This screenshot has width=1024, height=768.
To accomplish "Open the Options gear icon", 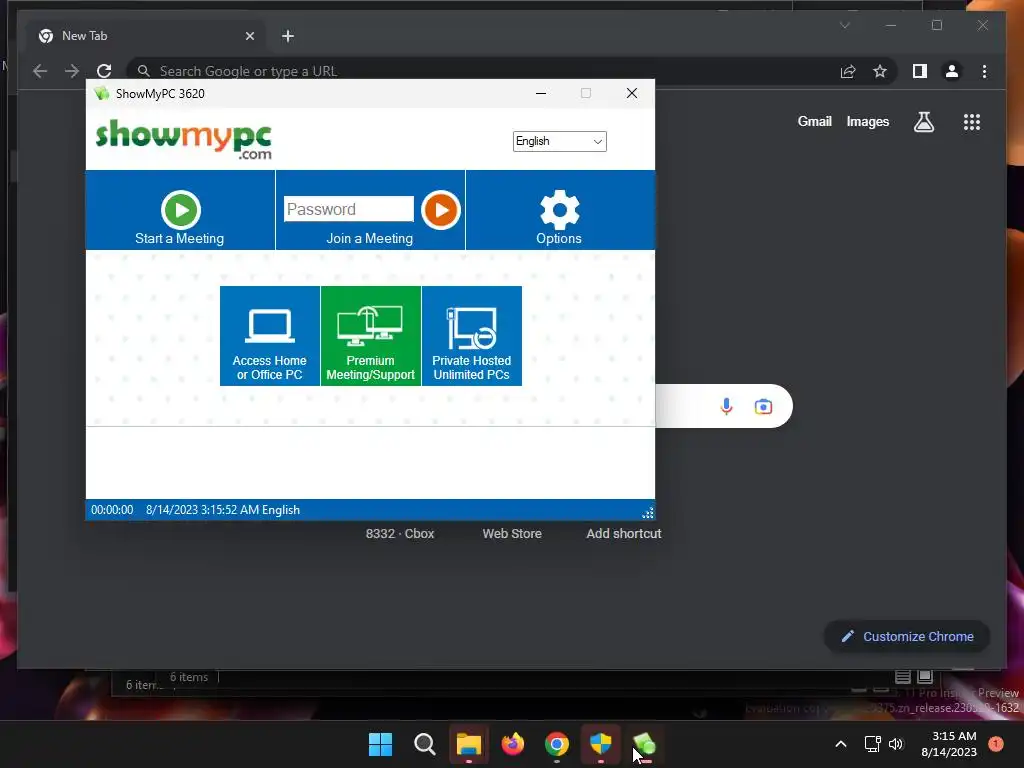I will click(x=560, y=210).
